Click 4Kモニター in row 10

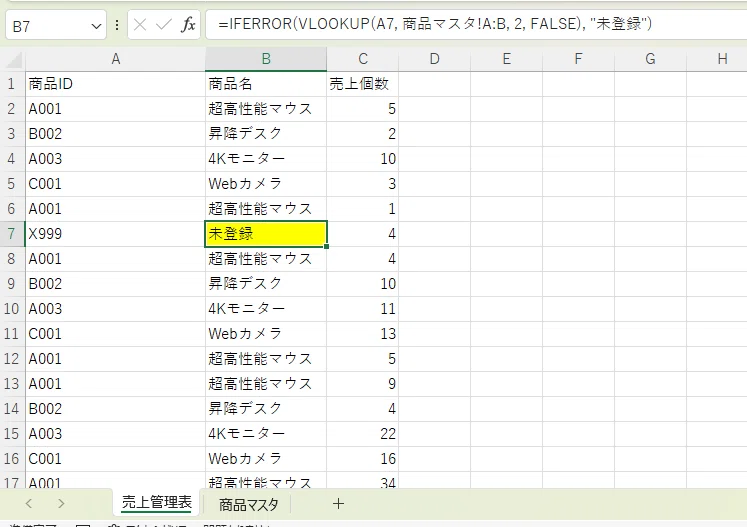[x=266, y=309]
